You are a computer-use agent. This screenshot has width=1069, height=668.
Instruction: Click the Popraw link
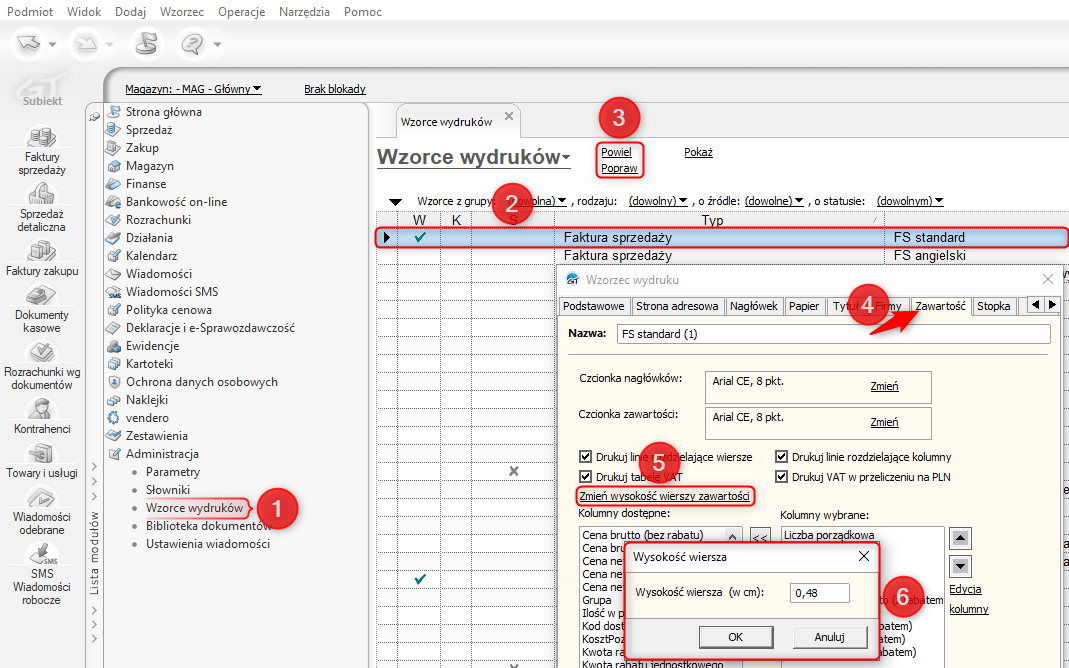(619, 168)
